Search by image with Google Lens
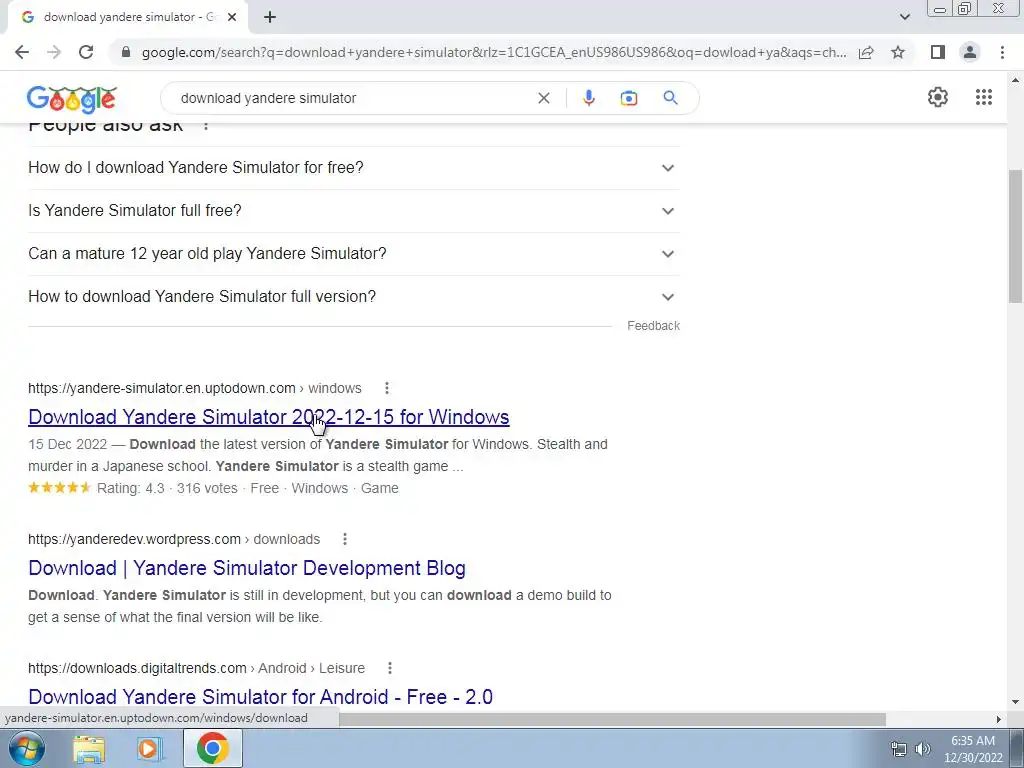 point(629,98)
